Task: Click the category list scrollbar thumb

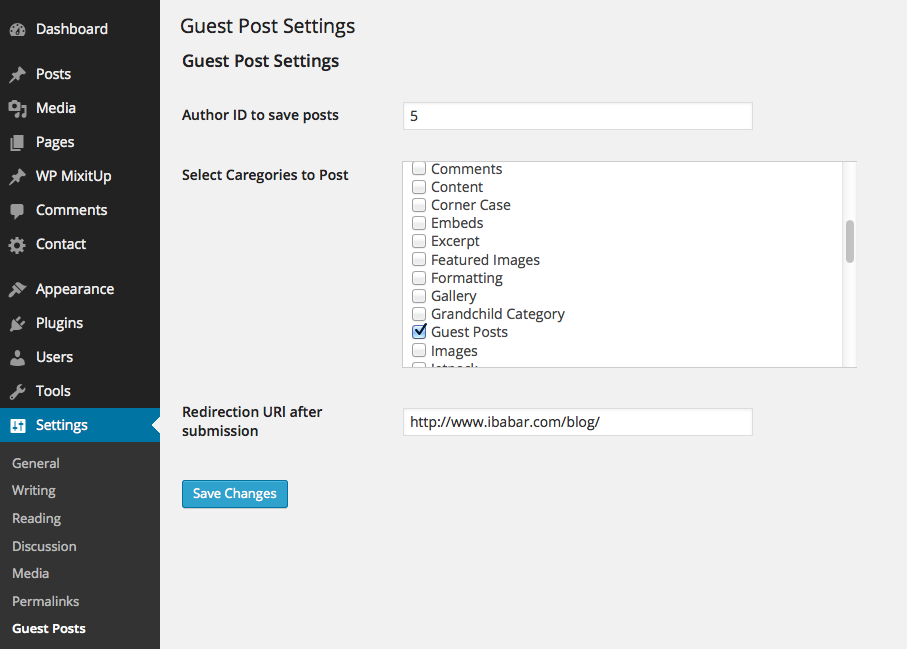Action: [850, 241]
